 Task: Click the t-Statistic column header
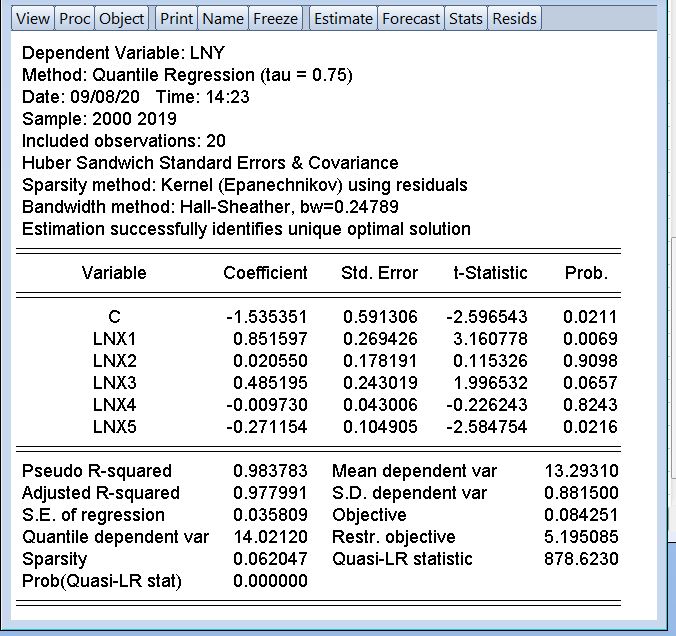coord(491,273)
